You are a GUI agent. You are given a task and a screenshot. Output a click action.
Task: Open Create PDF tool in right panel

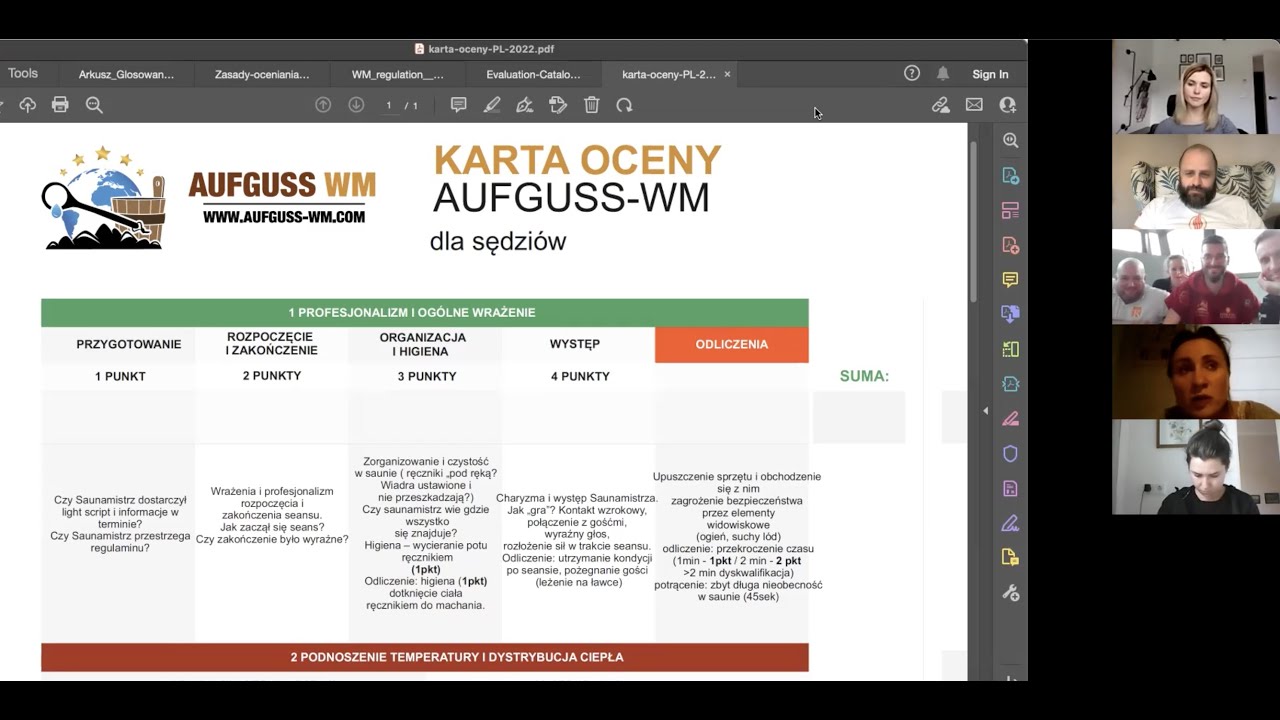[1010, 176]
